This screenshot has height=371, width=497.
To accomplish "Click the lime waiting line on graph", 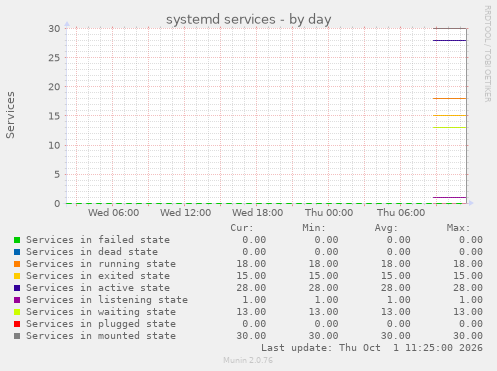I will tap(450, 127).
